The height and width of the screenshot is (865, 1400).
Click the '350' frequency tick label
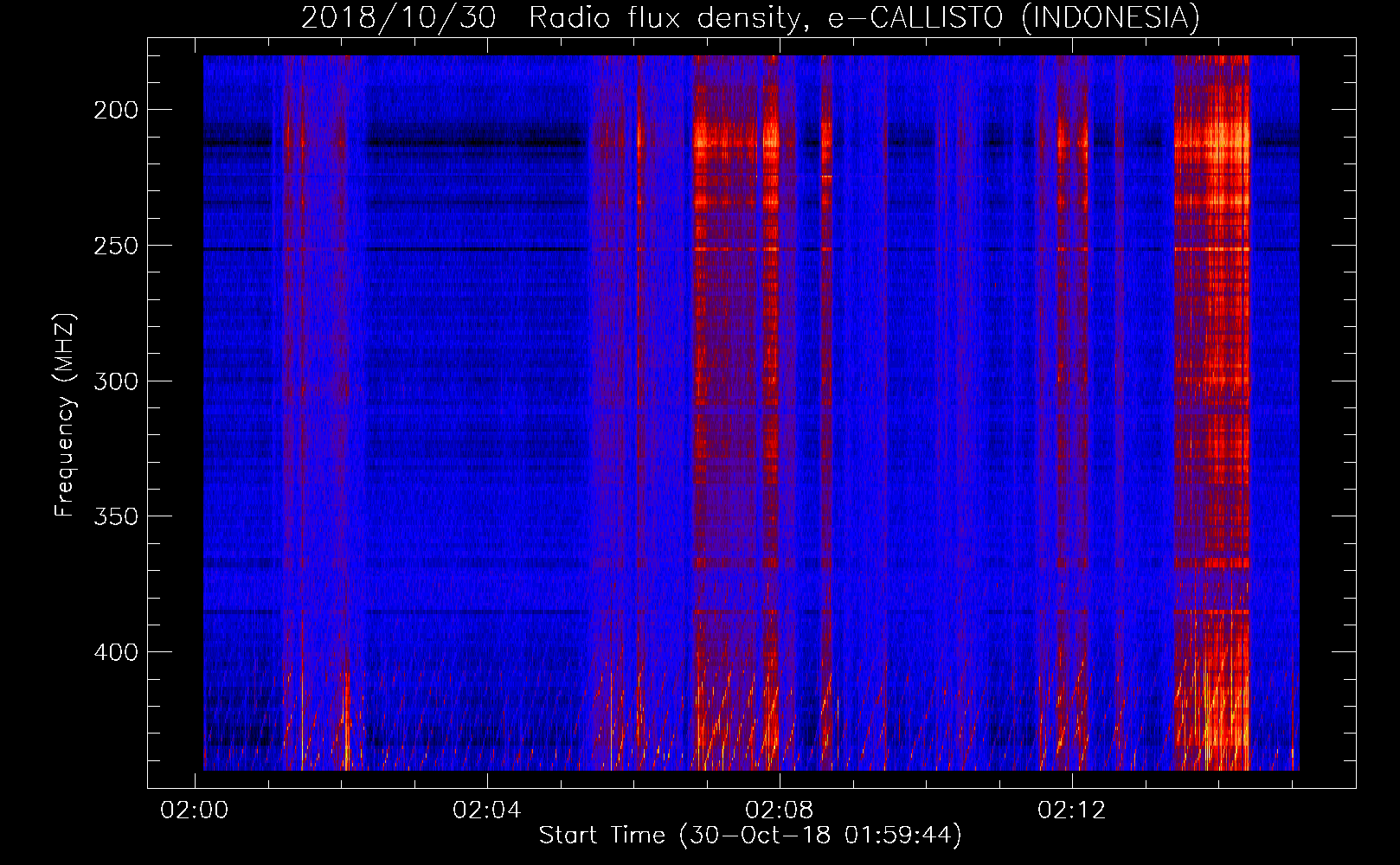pos(116,516)
